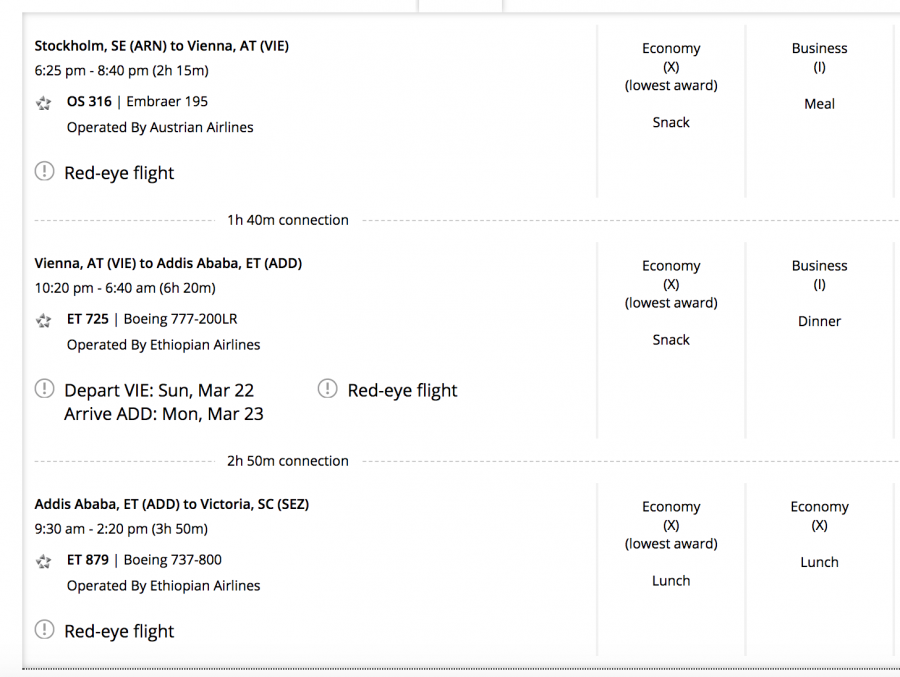
Task: Click the Addis Ababa to Victoria route heading
Action: coord(172,505)
